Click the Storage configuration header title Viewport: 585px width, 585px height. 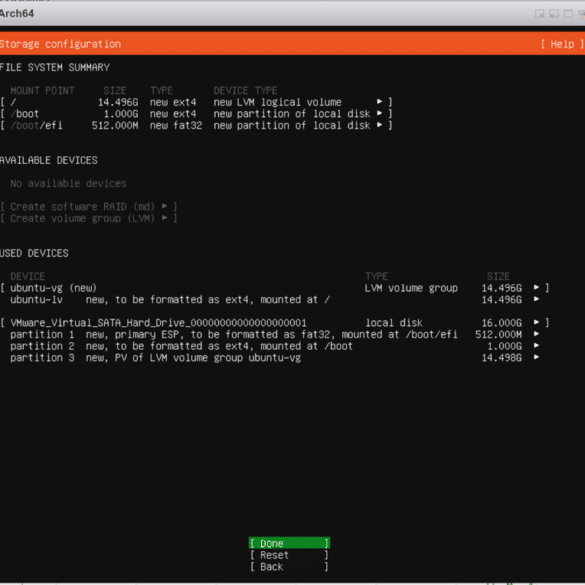point(60,44)
